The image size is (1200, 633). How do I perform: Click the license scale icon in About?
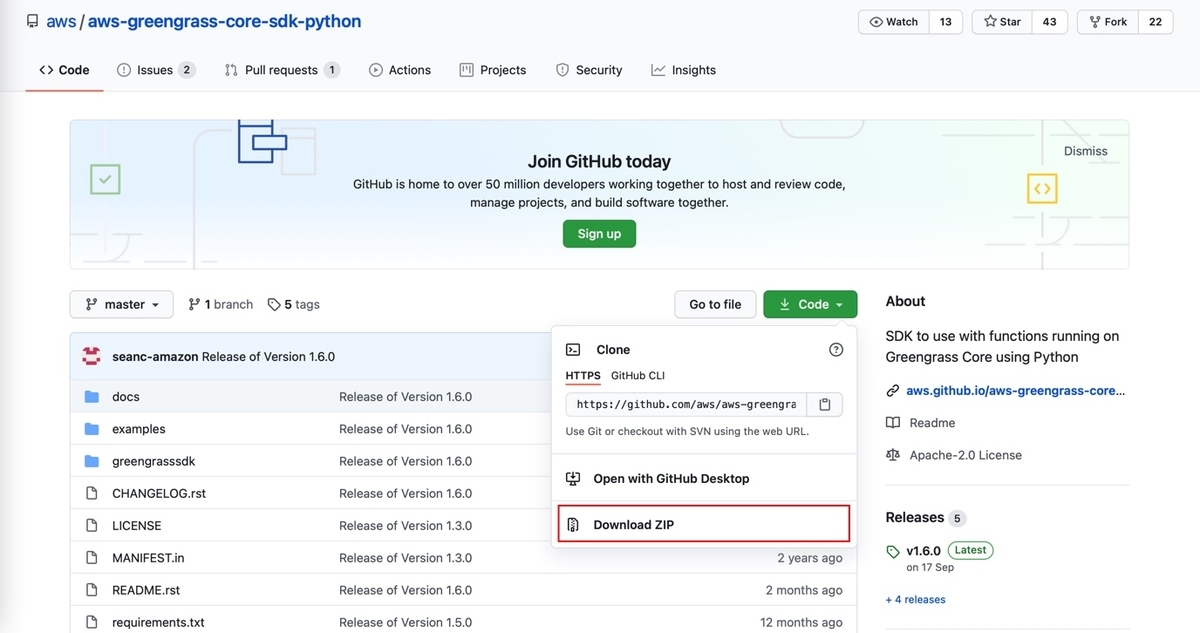point(893,455)
